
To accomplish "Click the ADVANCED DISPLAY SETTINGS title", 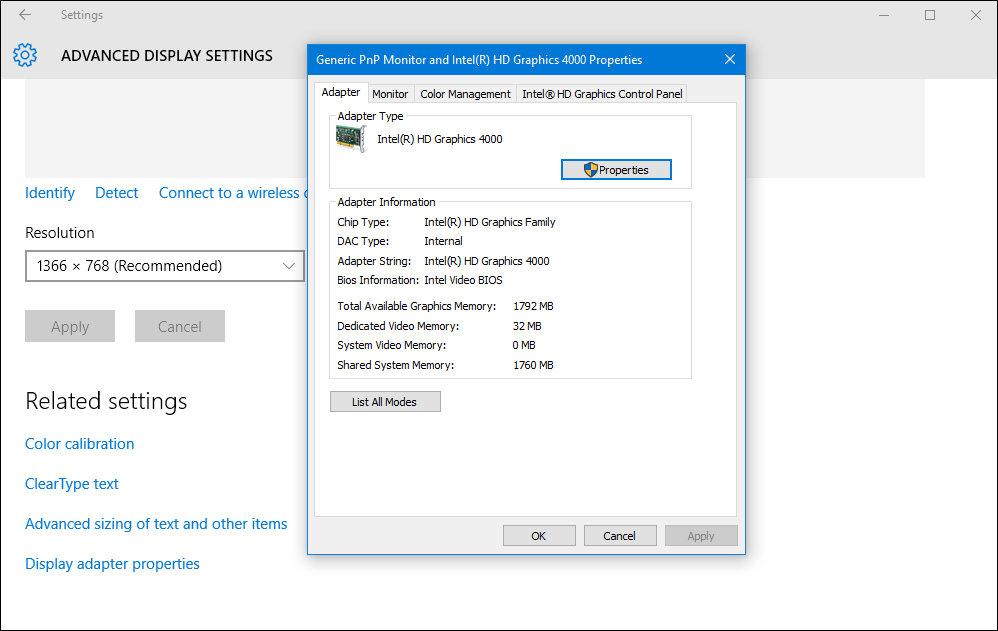I will (167, 55).
